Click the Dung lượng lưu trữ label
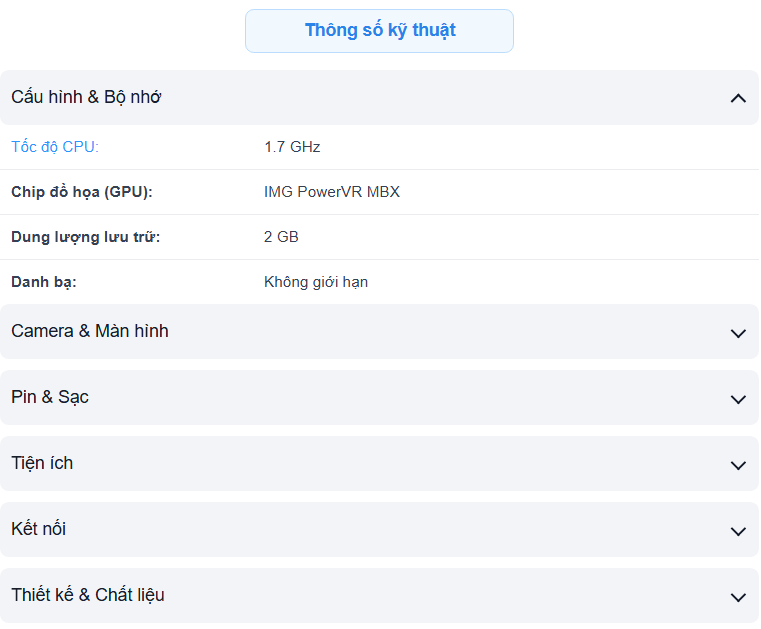This screenshot has height=629, width=761. [x=86, y=237]
